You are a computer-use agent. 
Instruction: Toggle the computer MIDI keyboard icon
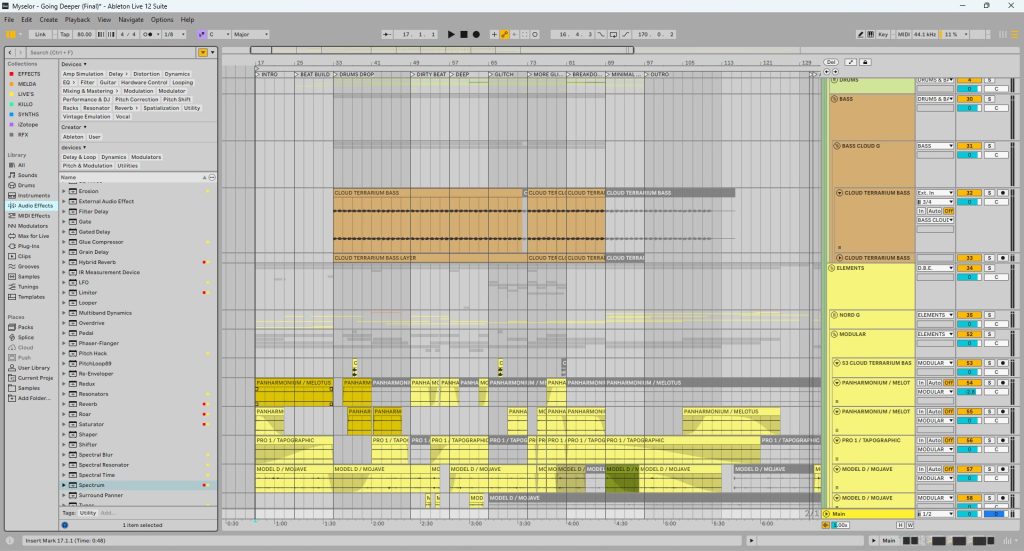tap(871, 34)
